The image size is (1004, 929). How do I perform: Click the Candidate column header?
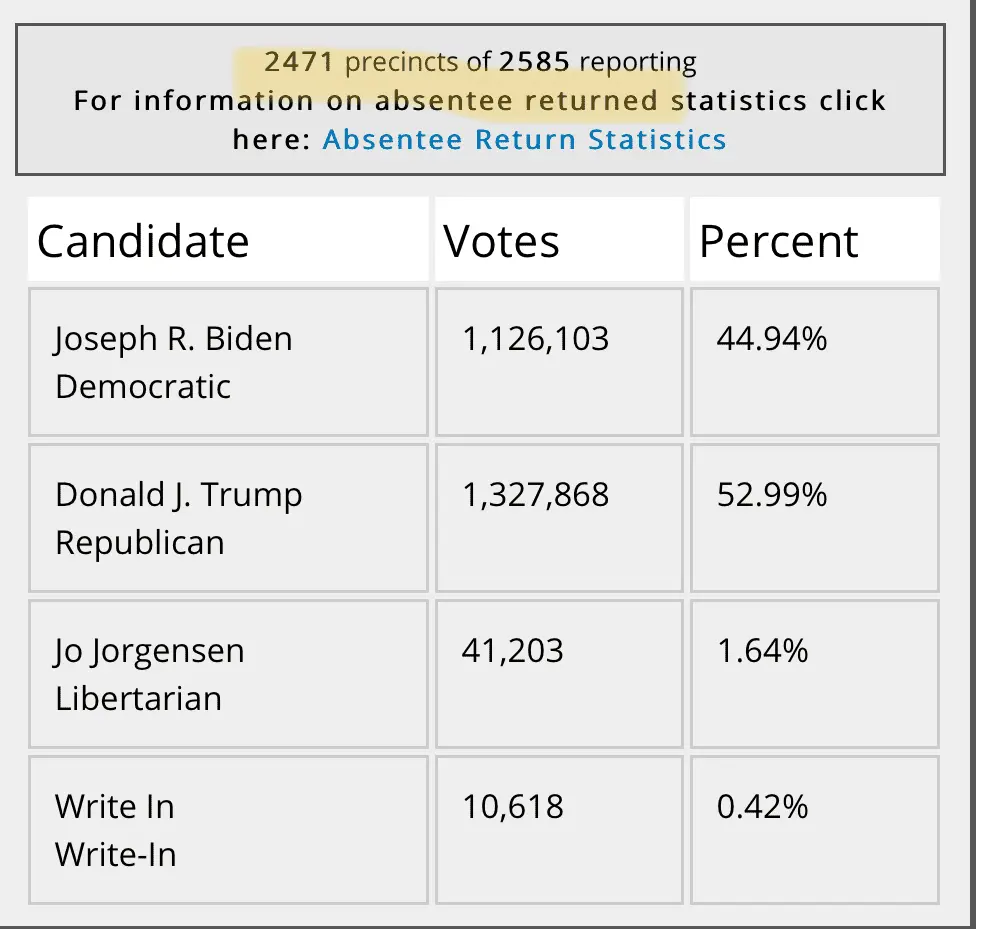click(x=143, y=242)
